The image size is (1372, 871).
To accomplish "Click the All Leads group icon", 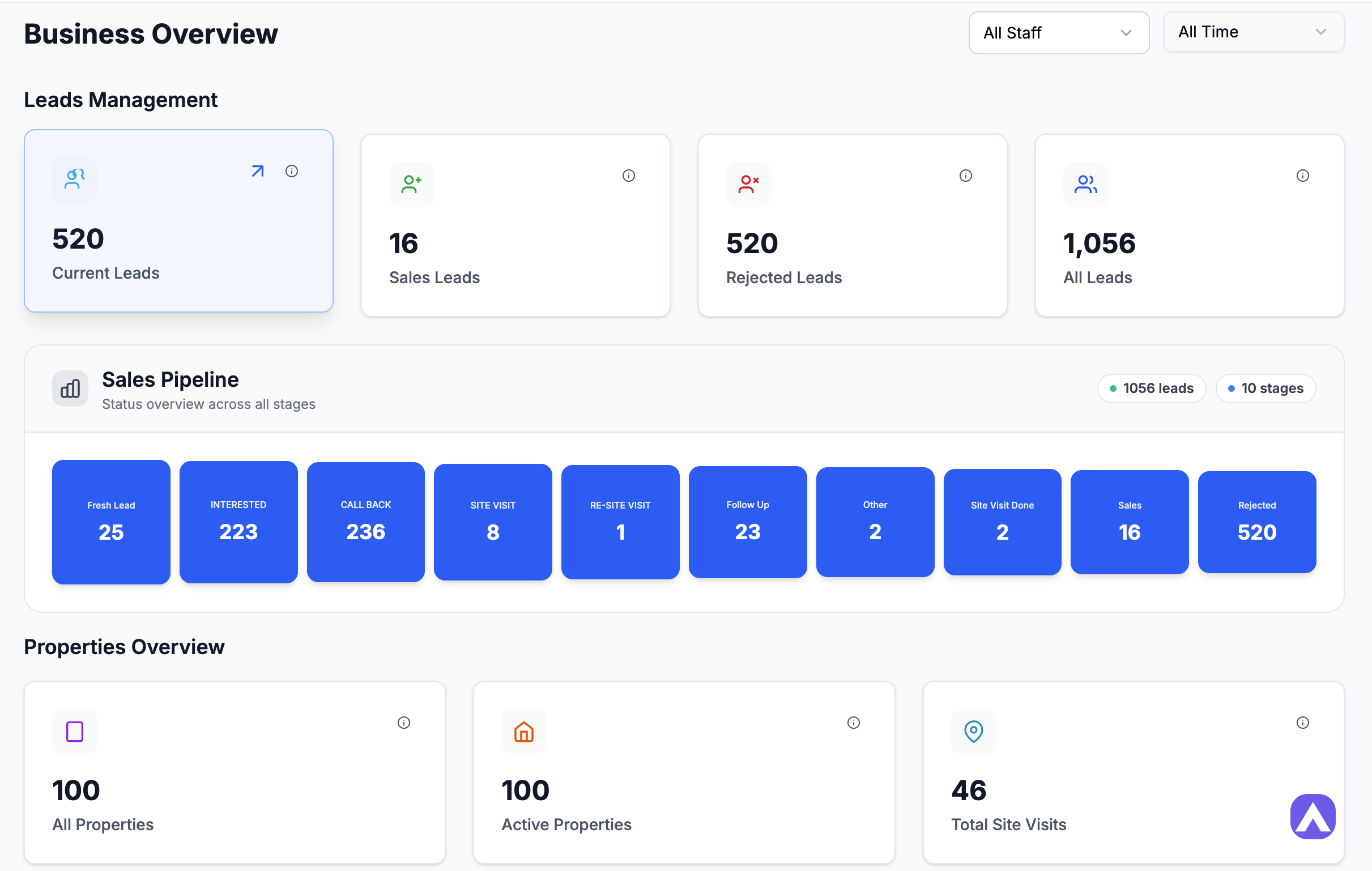I will tap(1085, 184).
